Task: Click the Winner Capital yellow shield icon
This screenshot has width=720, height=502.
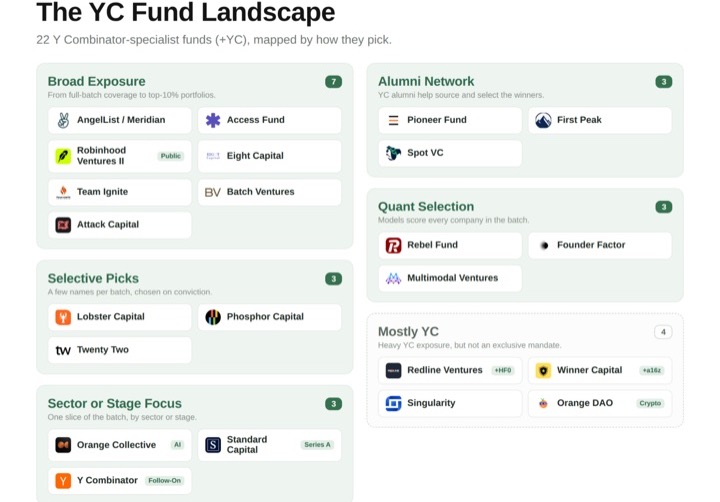Action: [543, 370]
